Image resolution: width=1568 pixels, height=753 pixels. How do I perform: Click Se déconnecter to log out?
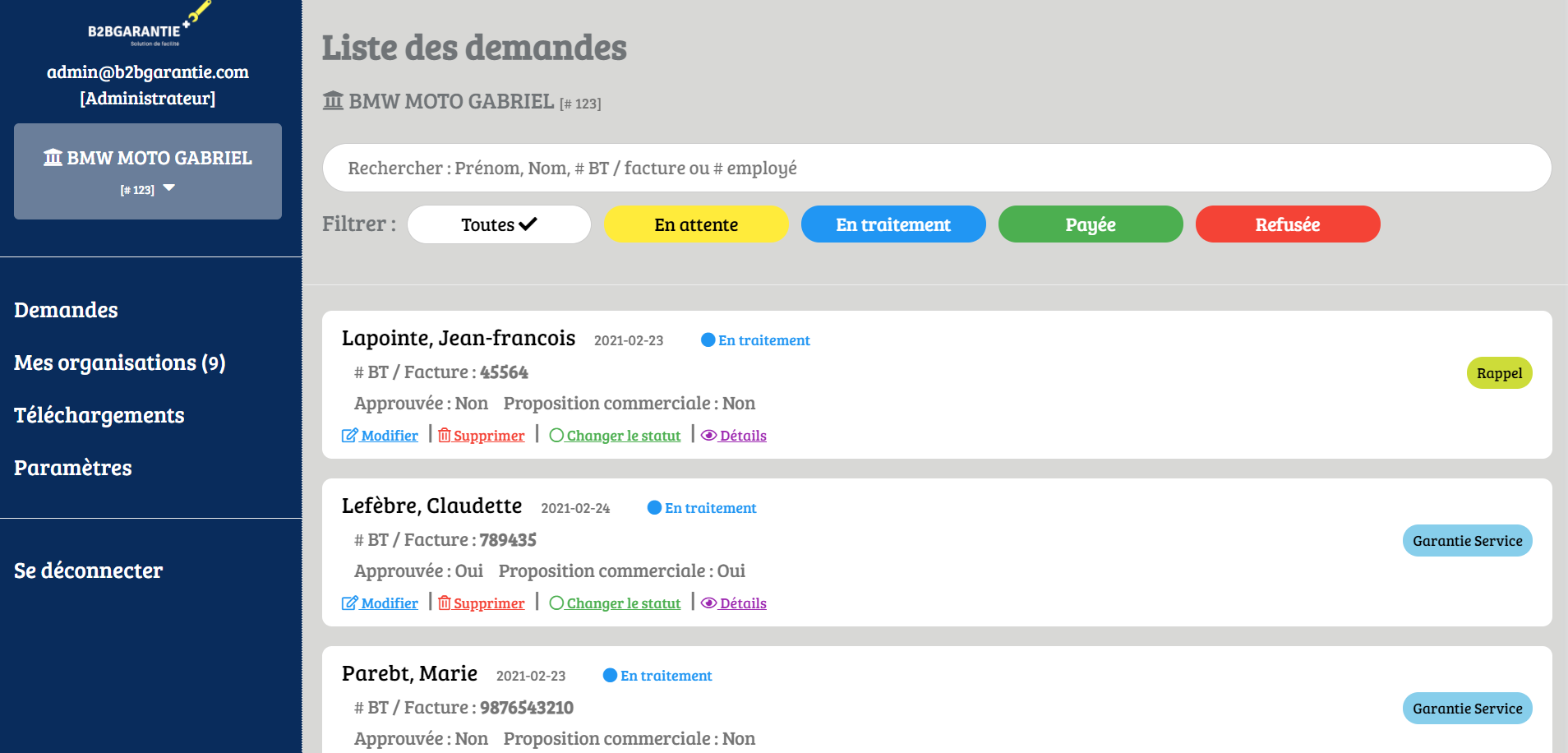[x=89, y=571]
